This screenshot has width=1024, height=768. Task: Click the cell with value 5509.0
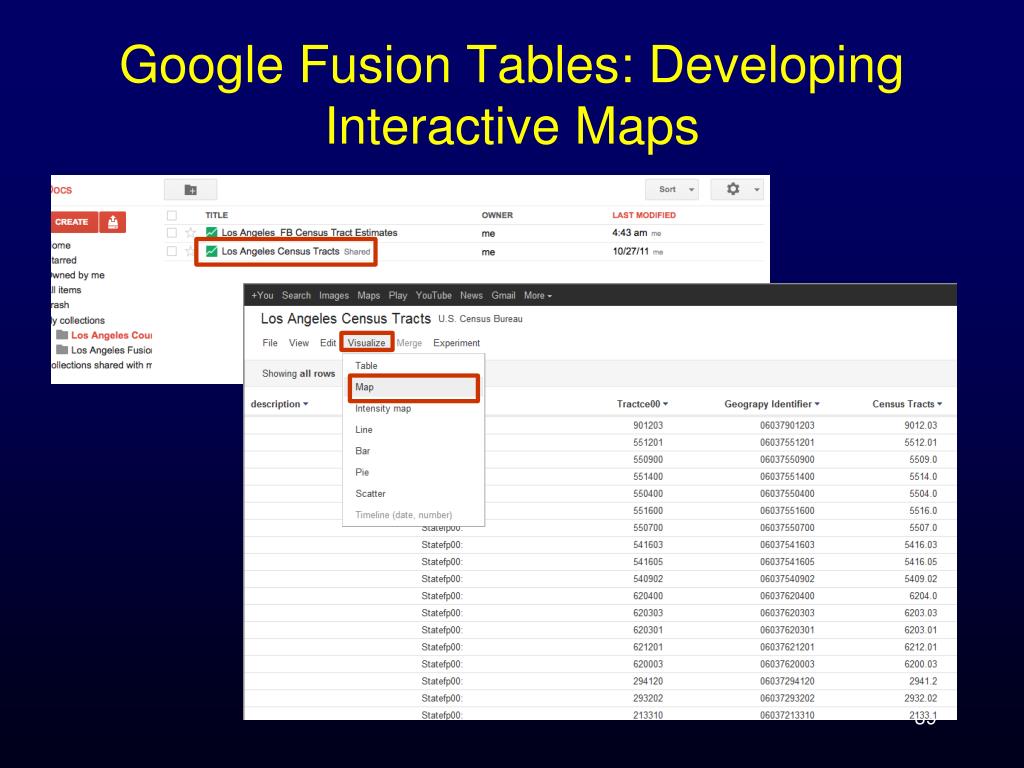click(x=923, y=459)
